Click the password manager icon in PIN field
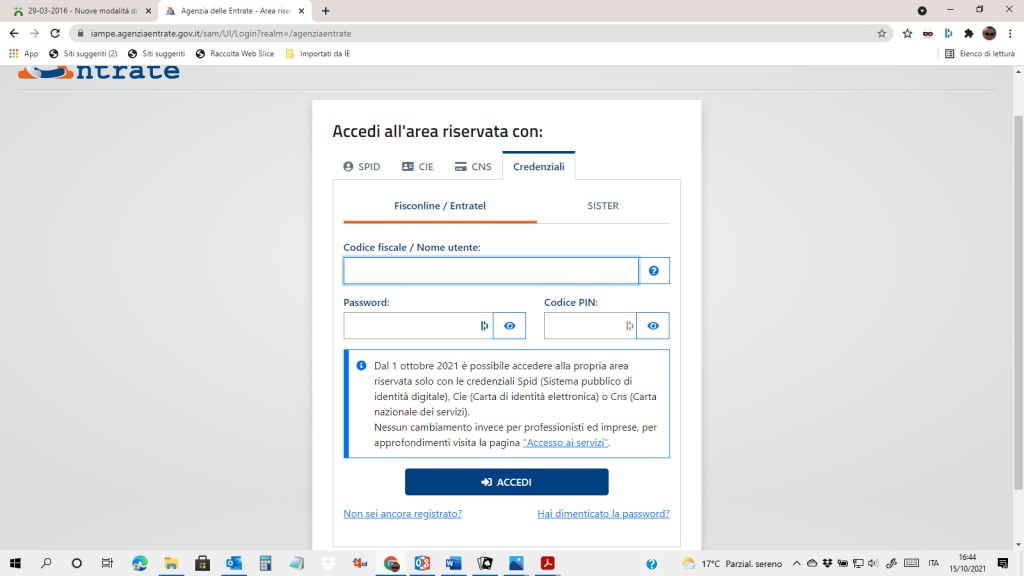 [x=630, y=326]
